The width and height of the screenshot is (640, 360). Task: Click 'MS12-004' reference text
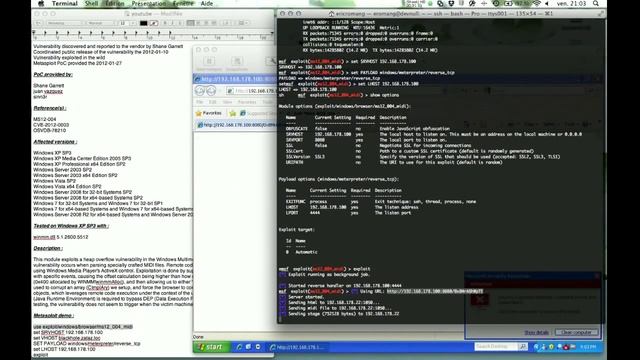[x=44, y=119]
